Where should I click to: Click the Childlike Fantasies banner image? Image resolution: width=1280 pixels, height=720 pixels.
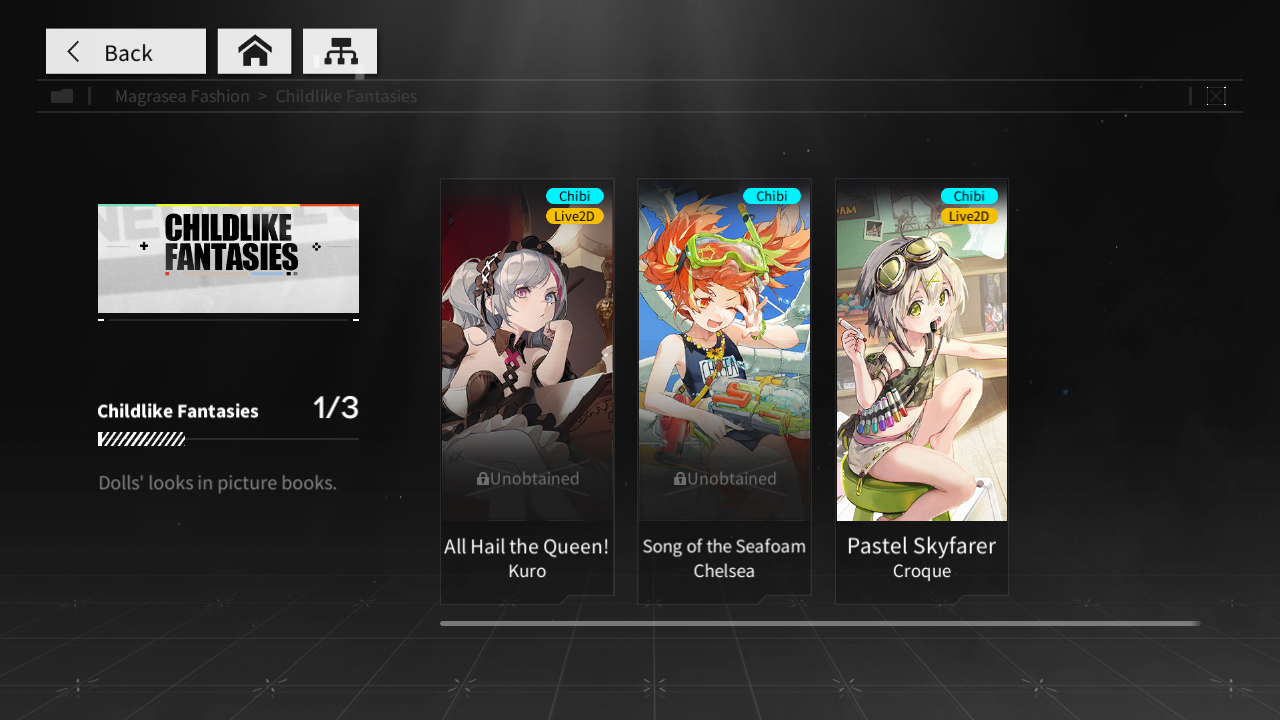[228, 259]
